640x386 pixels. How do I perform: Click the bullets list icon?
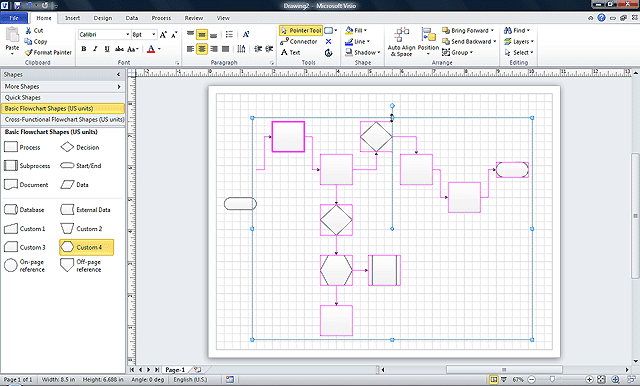pyautogui.click(x=229, y=35)
